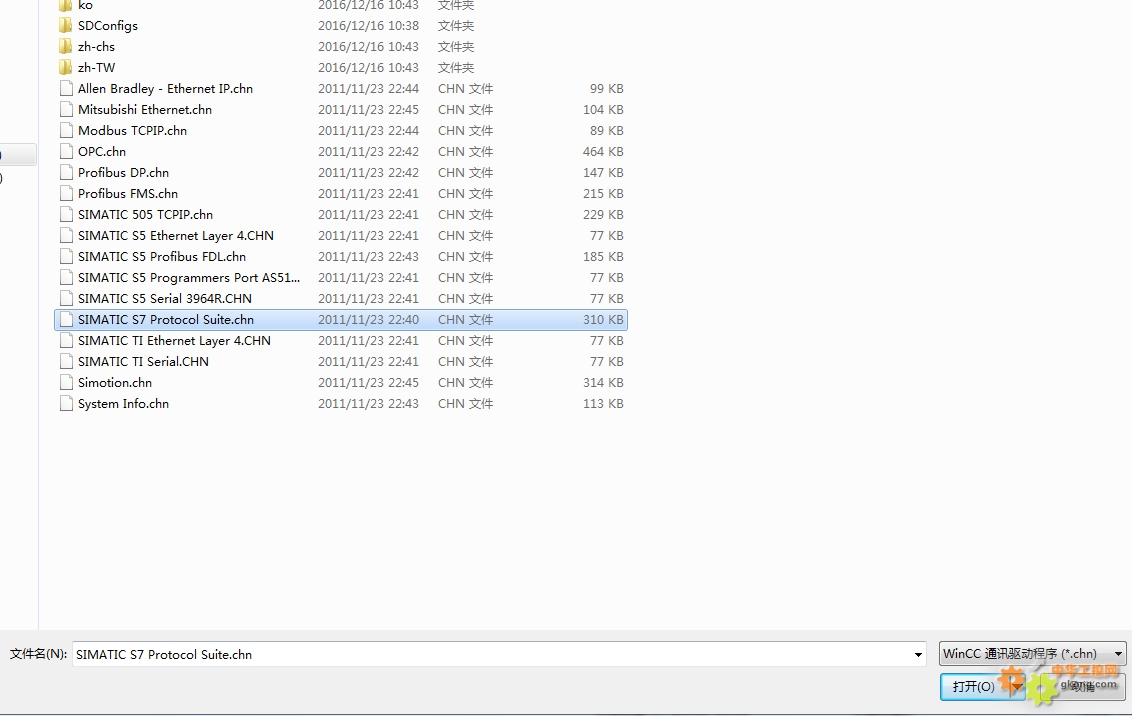Expand the arrow beside the 打开(O) button
1132x716 pixels.
1016,686
